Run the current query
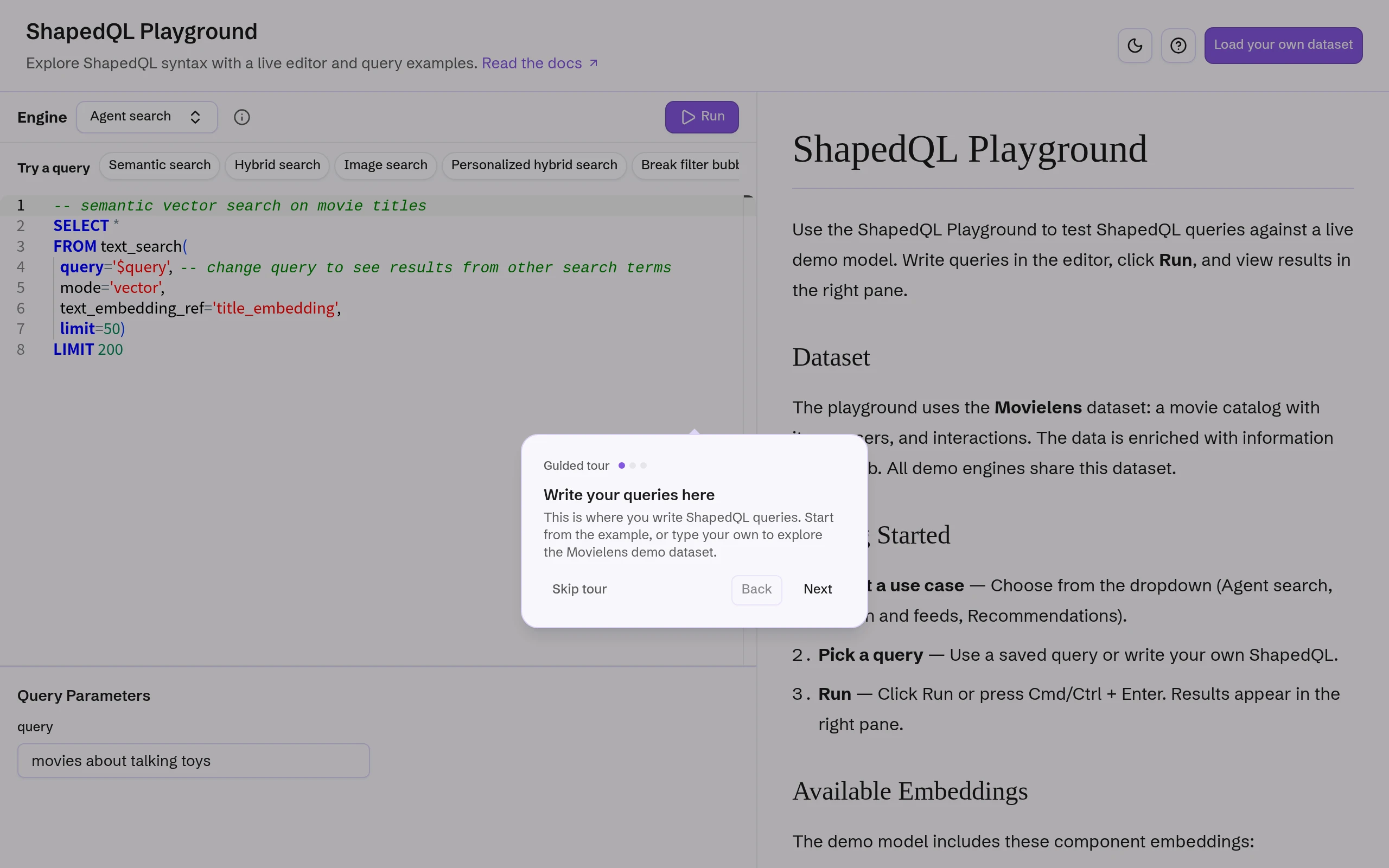Screen dimensions: 1389x868 pos(702,117)
